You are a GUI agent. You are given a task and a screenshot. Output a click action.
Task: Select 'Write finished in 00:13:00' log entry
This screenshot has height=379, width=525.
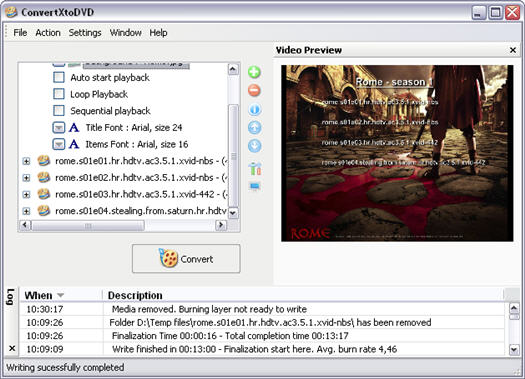262,349
